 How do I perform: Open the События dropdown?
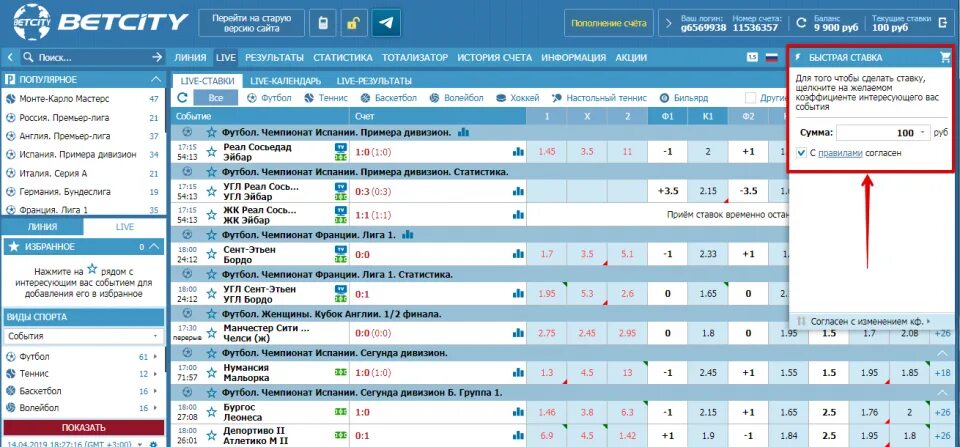[x=83, y=336]
